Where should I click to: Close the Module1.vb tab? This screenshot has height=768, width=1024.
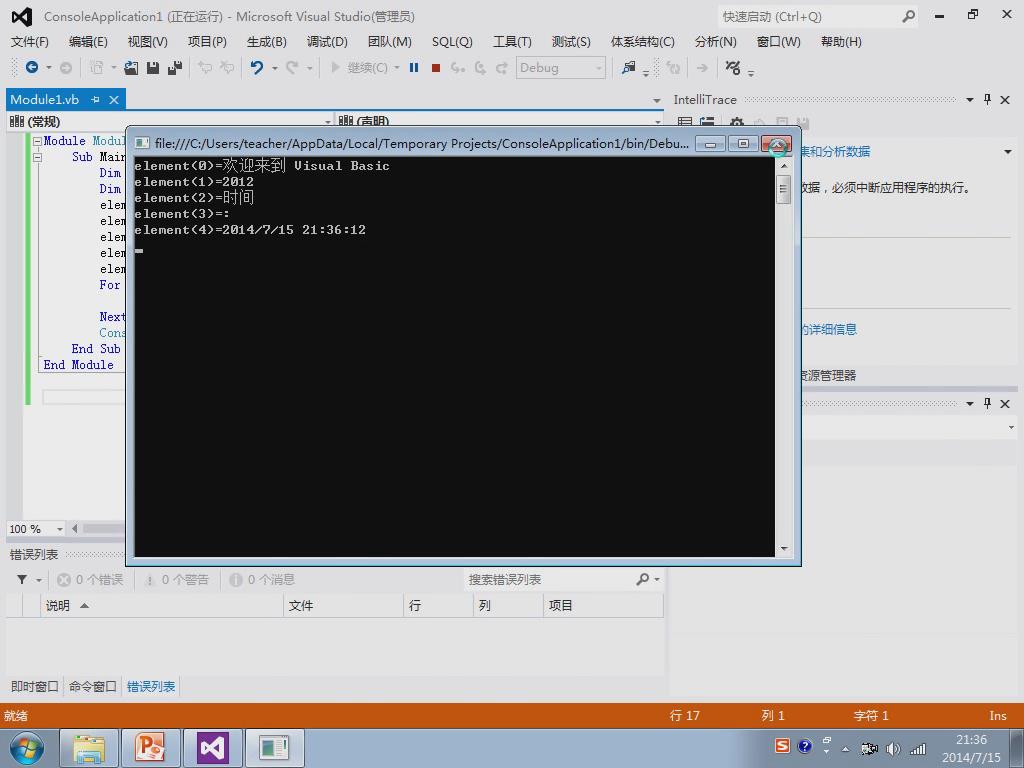tap(114, 99)
